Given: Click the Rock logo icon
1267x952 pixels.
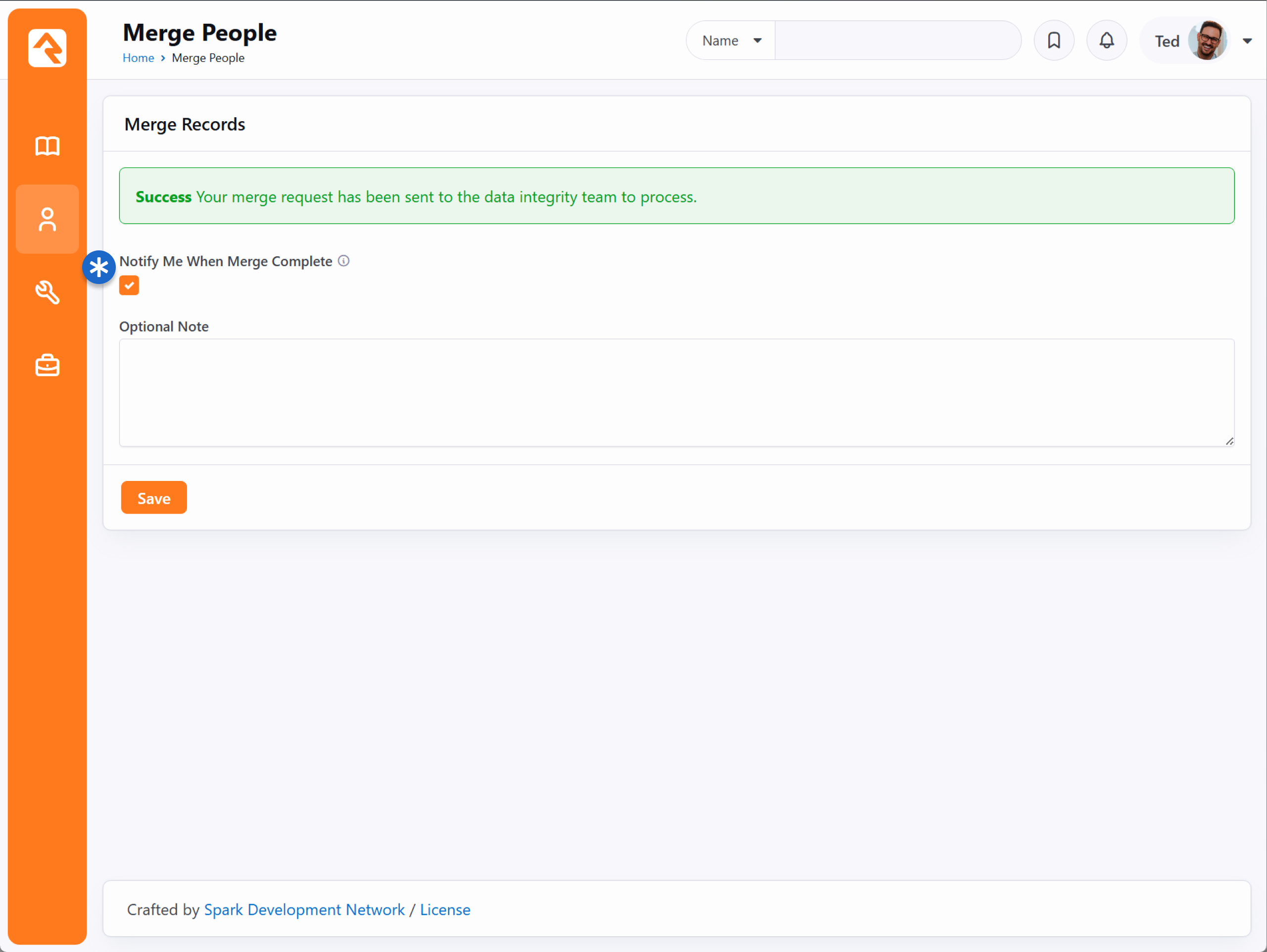Looking at the screenshot, I should click(47, 48).
